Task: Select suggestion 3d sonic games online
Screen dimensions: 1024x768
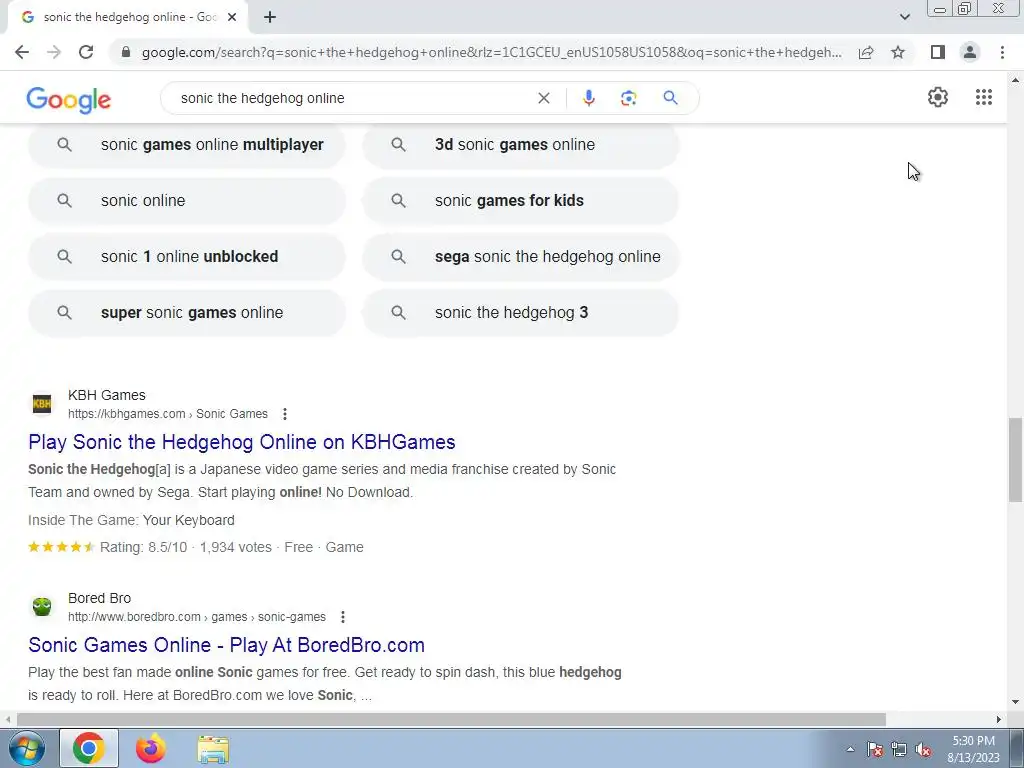Action: (x=520, y=145)
